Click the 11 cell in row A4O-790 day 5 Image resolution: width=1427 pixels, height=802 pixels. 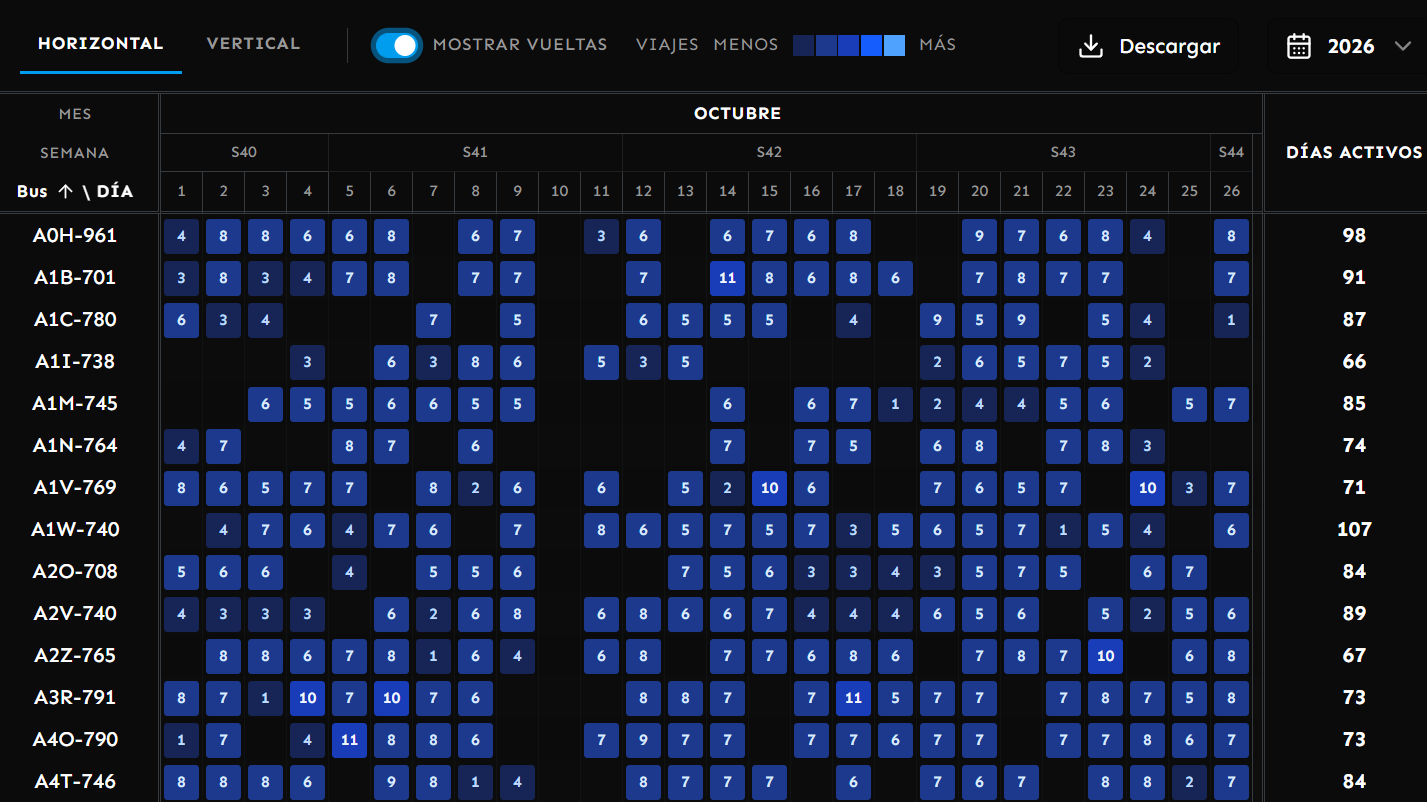[x=349, y=740]
